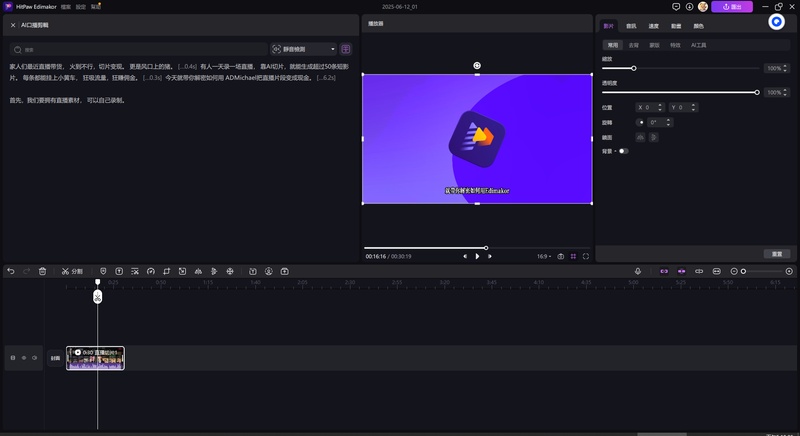The image size is (800, 436).
Task: Take a snapshot with the camera icon
Action: (561, 256)
